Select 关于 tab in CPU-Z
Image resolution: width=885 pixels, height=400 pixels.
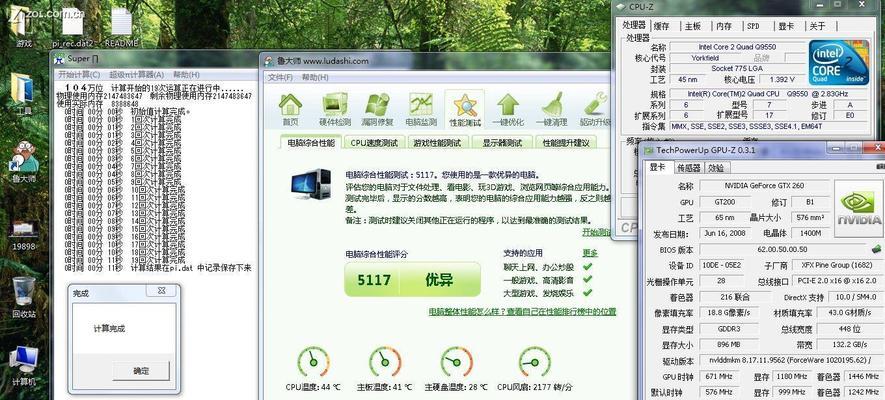click(x=817, y=26)
